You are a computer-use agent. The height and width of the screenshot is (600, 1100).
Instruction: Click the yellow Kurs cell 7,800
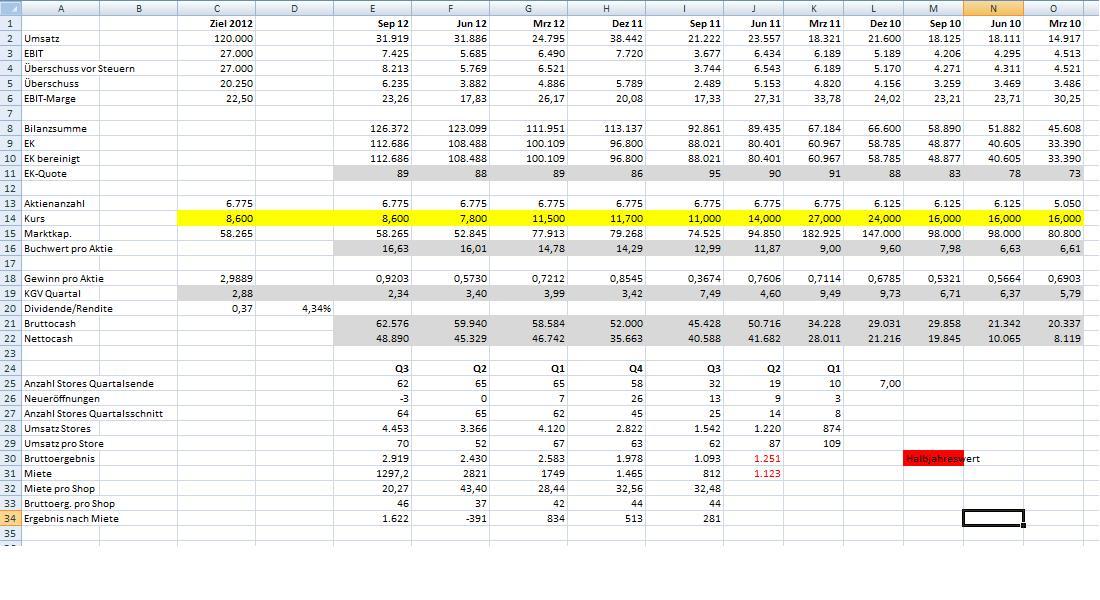point(450,218)
